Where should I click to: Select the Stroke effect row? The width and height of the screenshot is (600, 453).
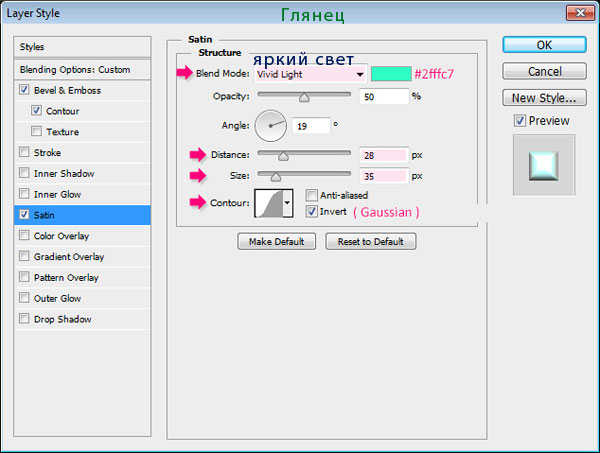click(82, 153)
